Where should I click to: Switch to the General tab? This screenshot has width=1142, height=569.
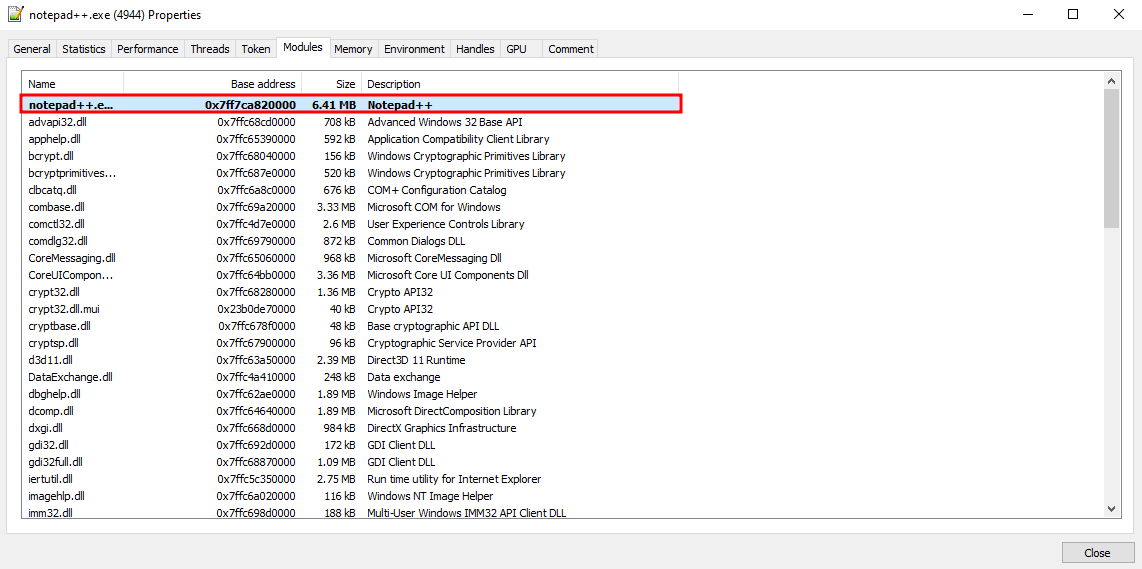tap(32, 49)
